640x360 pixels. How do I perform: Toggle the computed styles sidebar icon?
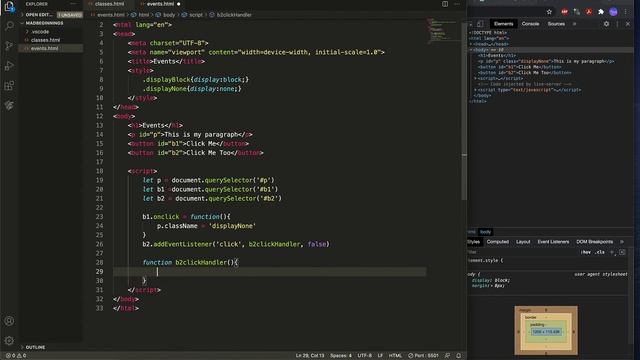tap(622, 252)
